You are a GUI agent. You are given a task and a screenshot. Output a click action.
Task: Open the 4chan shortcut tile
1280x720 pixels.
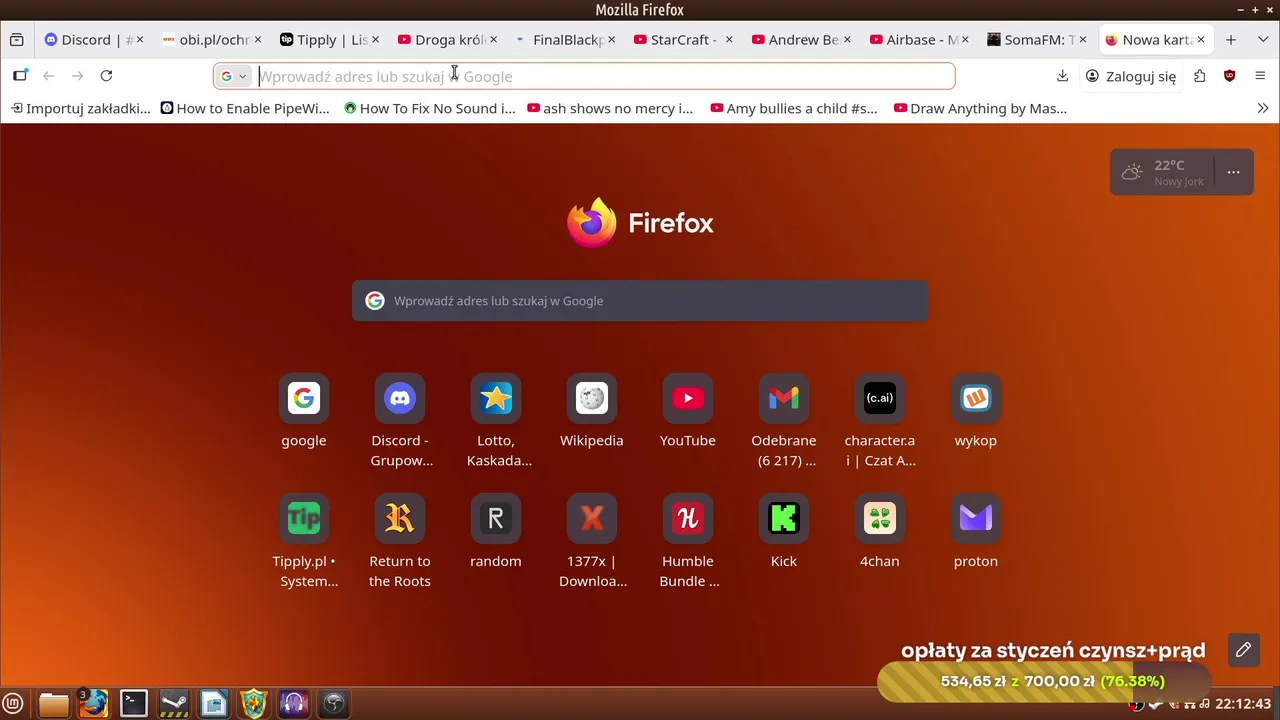click(880, 518)
